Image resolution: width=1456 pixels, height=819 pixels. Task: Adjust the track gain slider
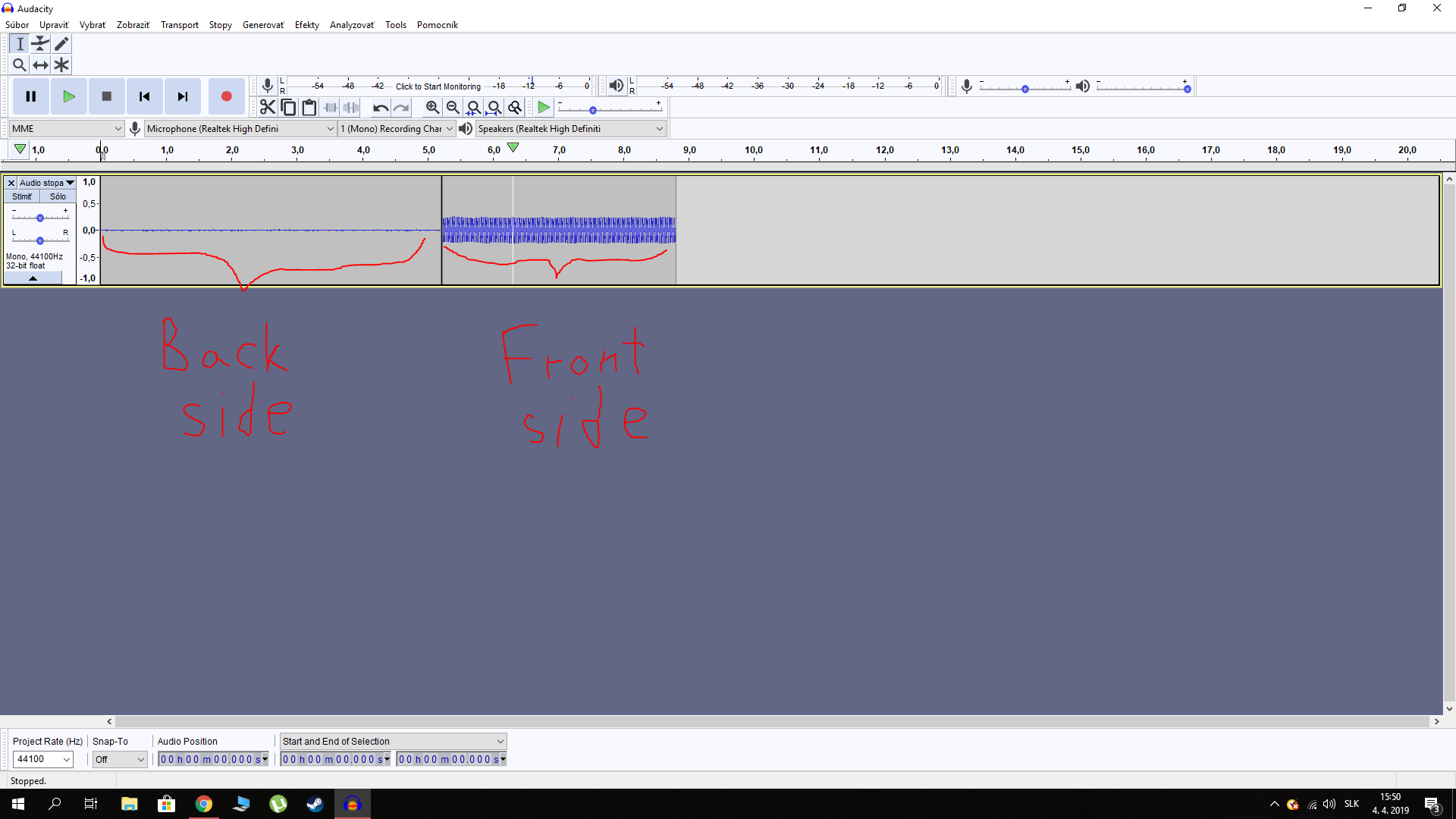tap(39, 218)
